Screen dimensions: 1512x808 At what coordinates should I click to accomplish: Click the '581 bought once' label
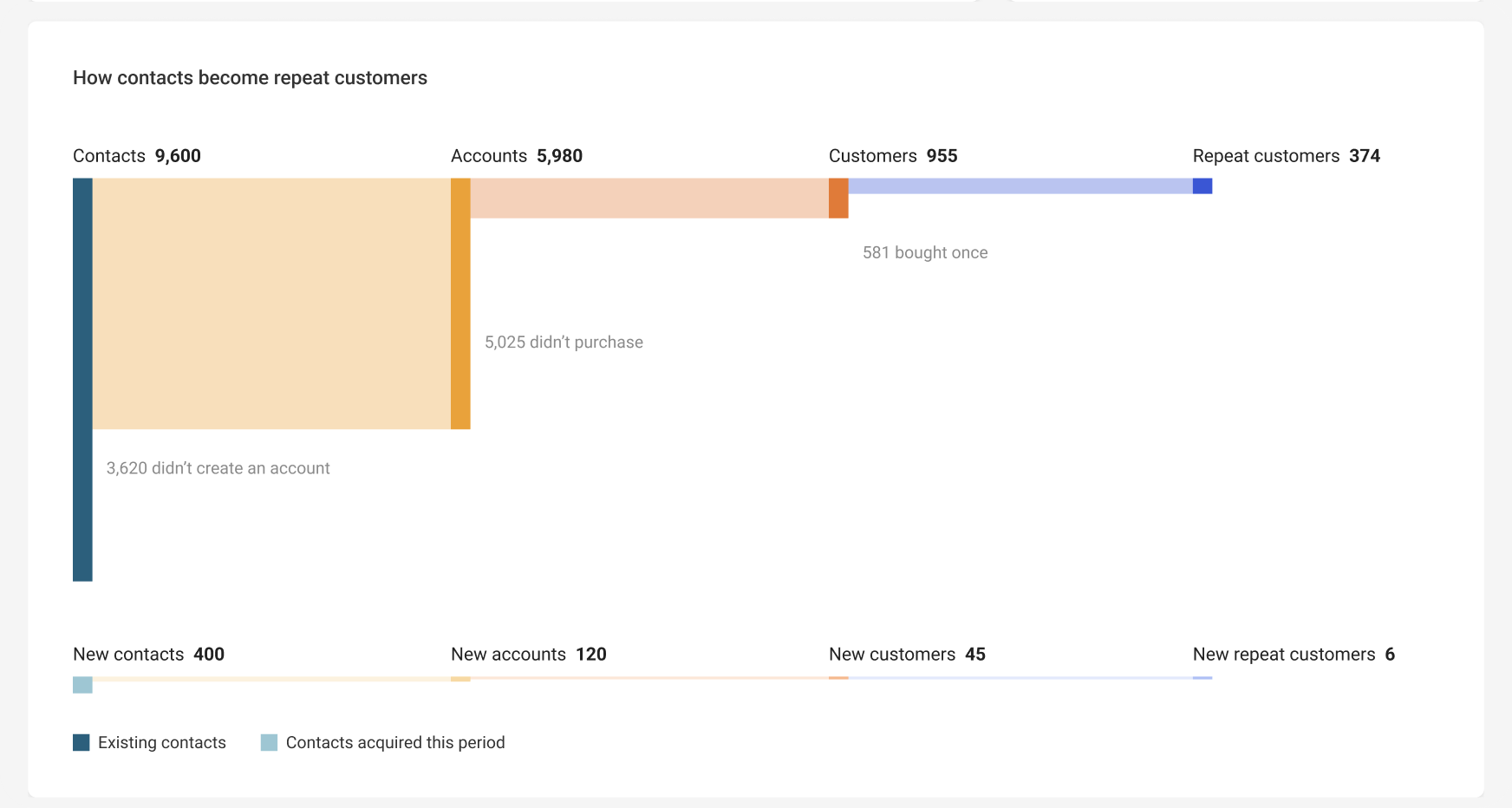[925, 252]
